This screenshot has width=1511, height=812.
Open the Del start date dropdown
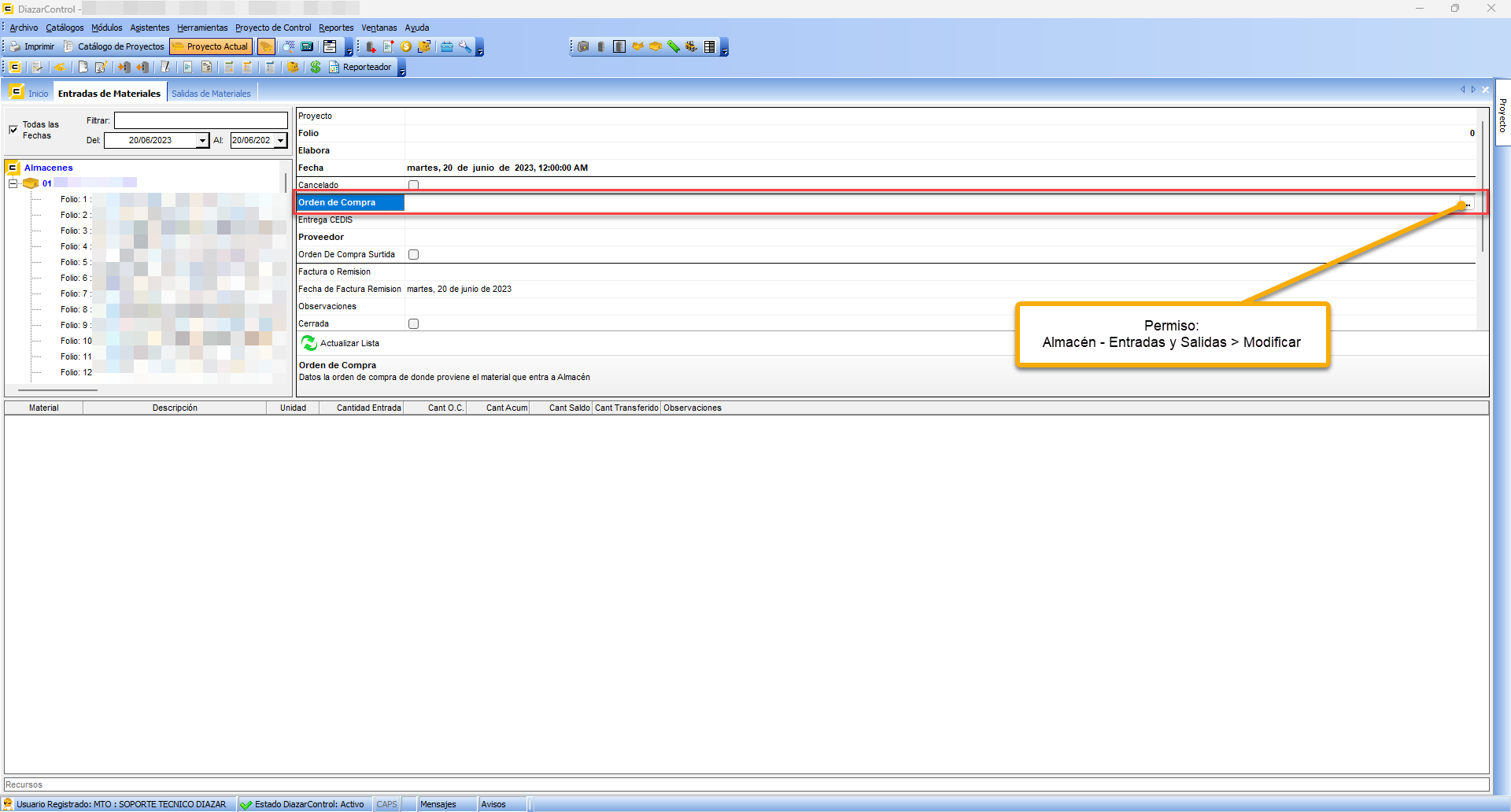click(202, 141)
